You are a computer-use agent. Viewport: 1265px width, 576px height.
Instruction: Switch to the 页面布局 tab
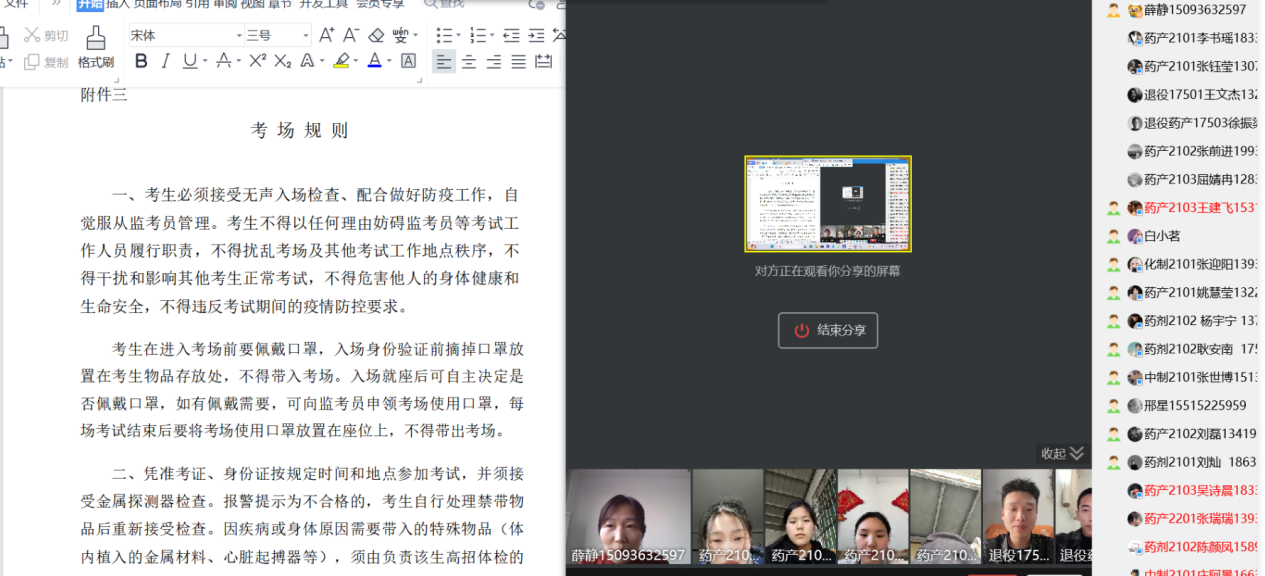pos(157,4)
